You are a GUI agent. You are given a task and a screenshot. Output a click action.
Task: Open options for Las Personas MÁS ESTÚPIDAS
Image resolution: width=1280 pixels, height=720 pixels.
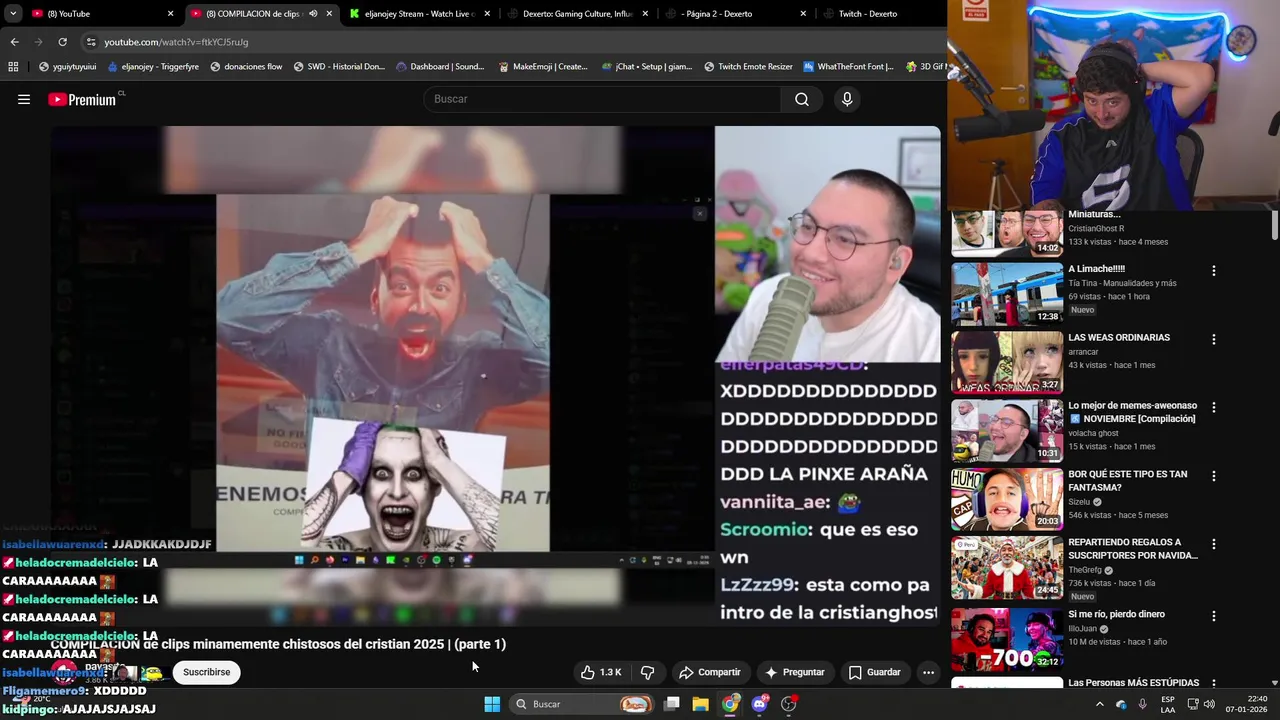coord(1214,684)
